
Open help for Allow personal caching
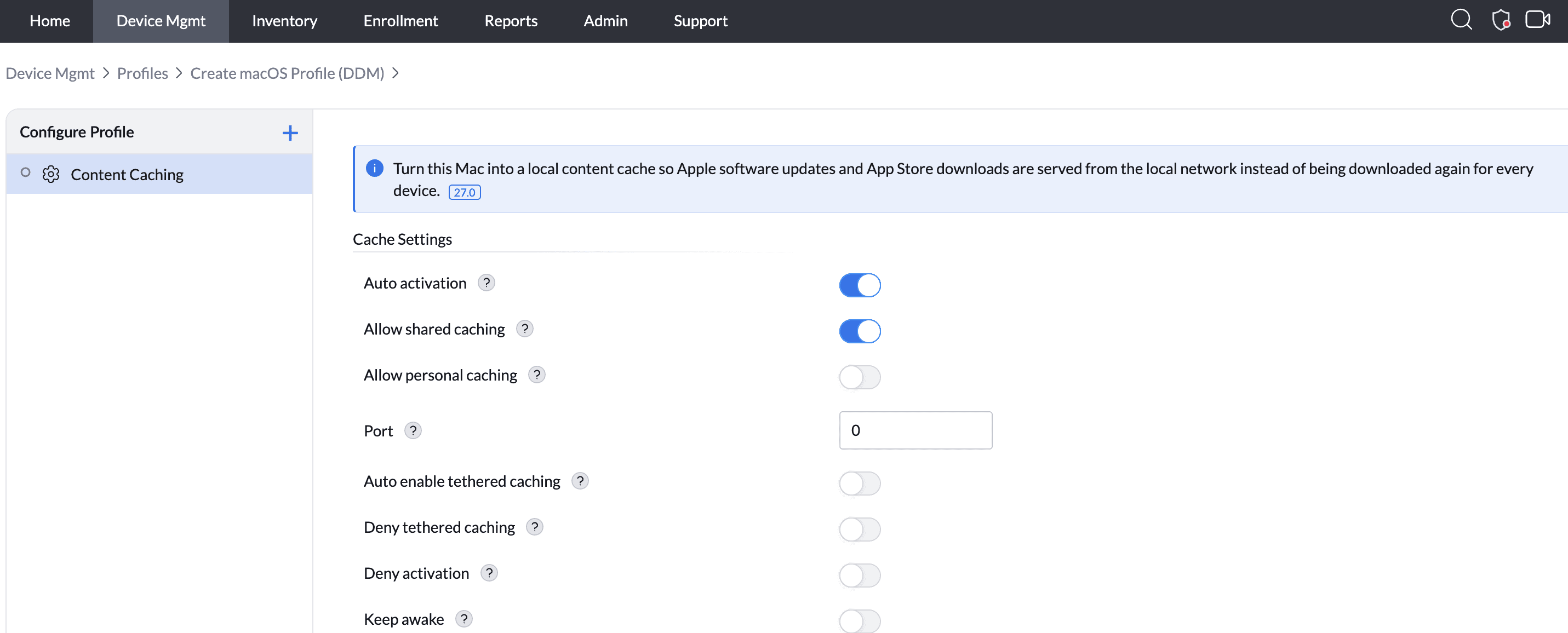click(537, 375)
